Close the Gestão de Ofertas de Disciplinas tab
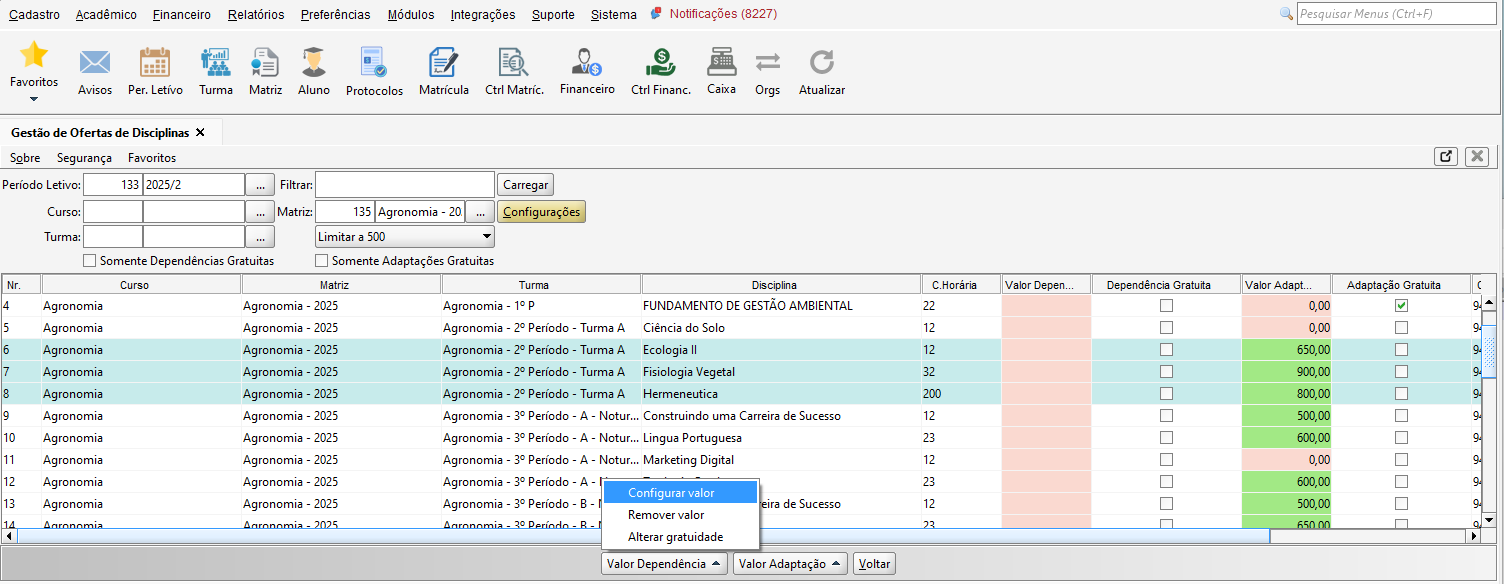 [200, 132]
